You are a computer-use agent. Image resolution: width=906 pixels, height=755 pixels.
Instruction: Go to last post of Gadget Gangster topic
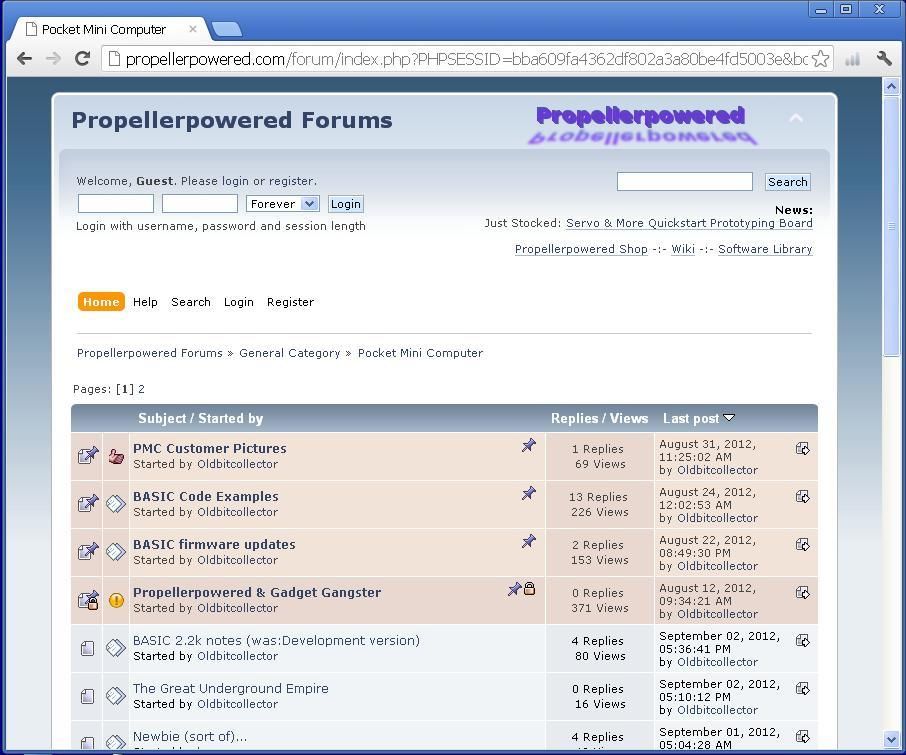803,593
